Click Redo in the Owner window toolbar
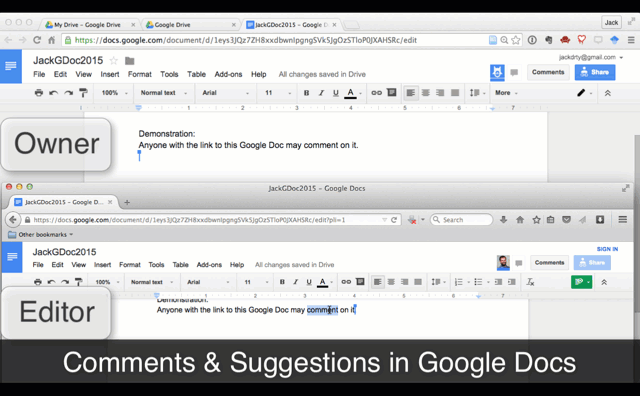Screen dimensions: 640x396 pyautogui.click(x=68, y=93)
